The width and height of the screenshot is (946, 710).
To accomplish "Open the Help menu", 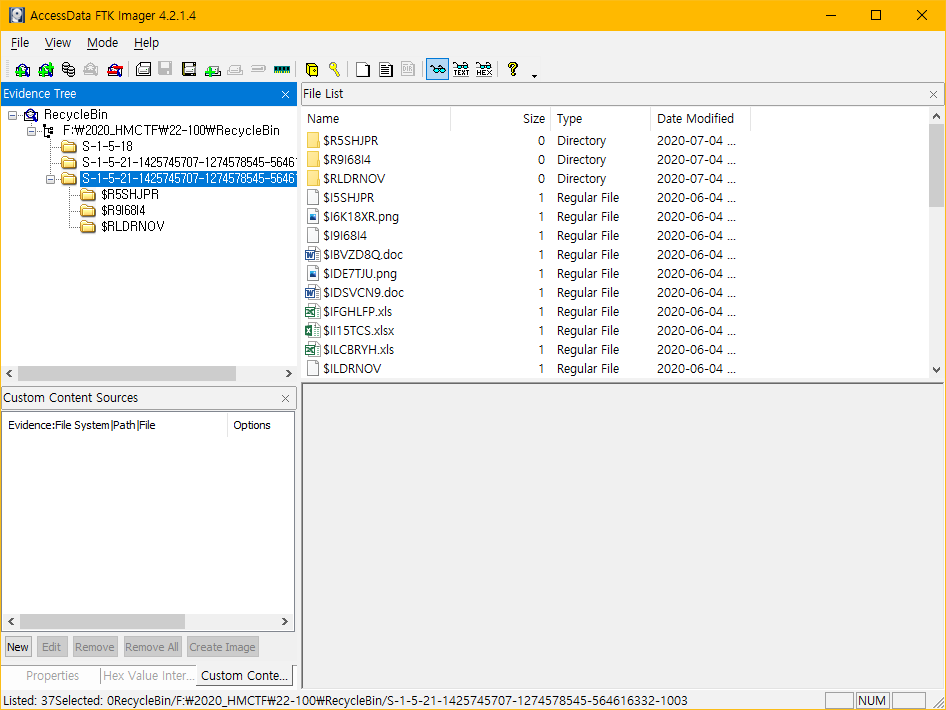I will [x=147, y=43].
